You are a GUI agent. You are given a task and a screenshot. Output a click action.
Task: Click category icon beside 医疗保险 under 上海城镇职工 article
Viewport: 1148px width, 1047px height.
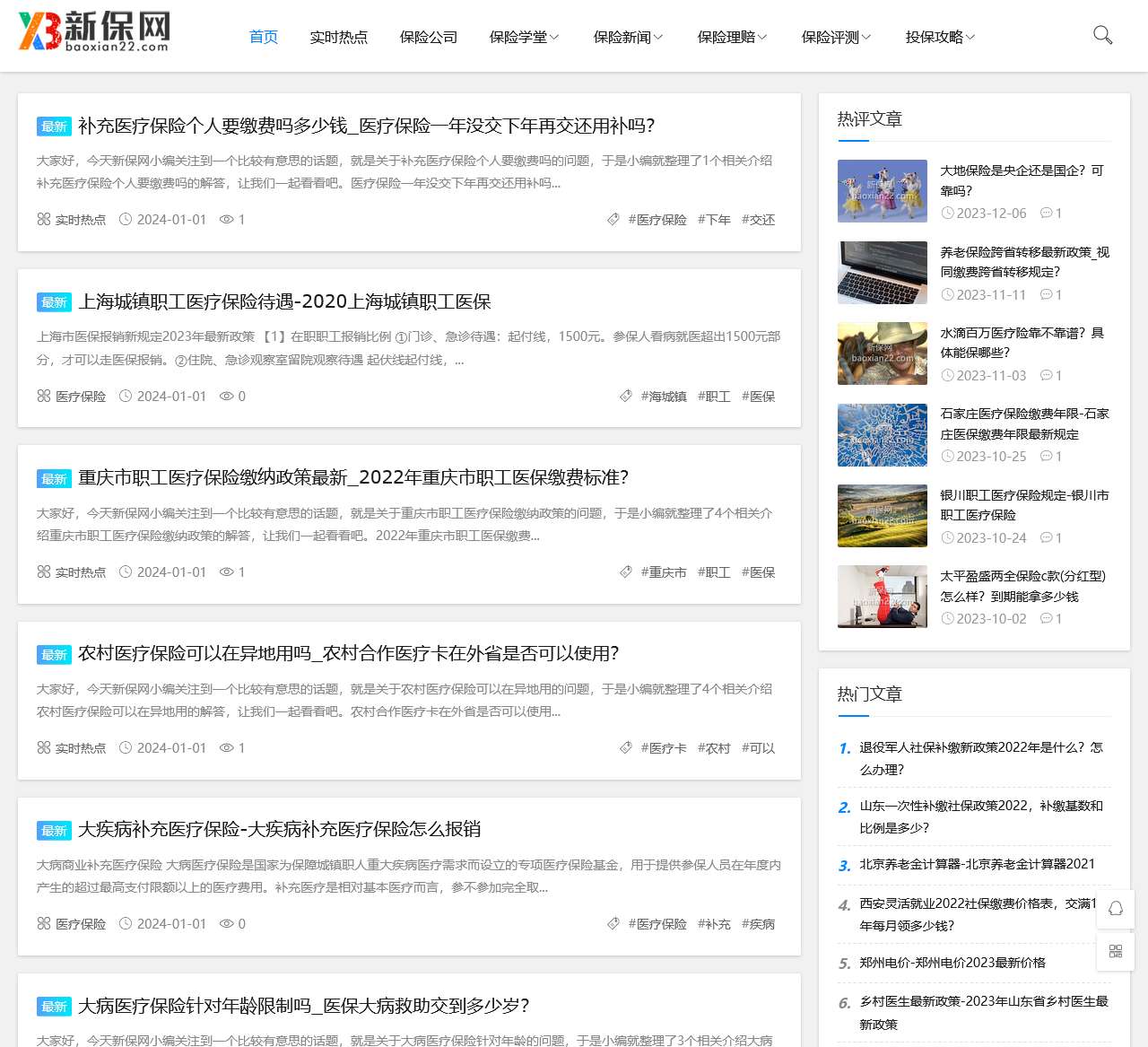(x=43, y=396)
